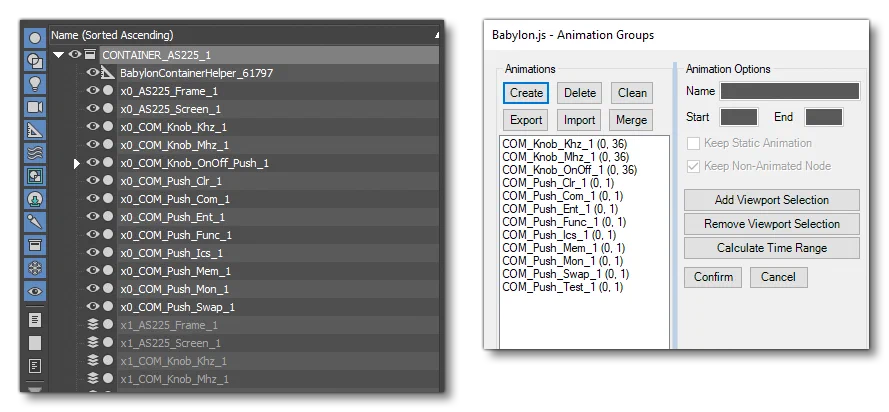Viewport: 889px width, 412px height.
Task: Click helper icon of BabylonContainerHelper_61797
Action: click(108, 73)
